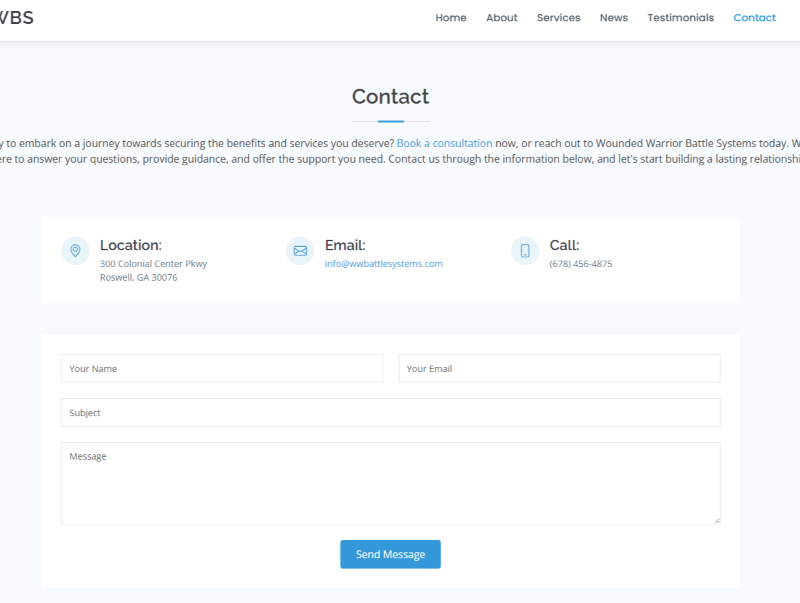Click the phone number (678) 456-4875
800x603 pixels.
click(x=581, y=264)
